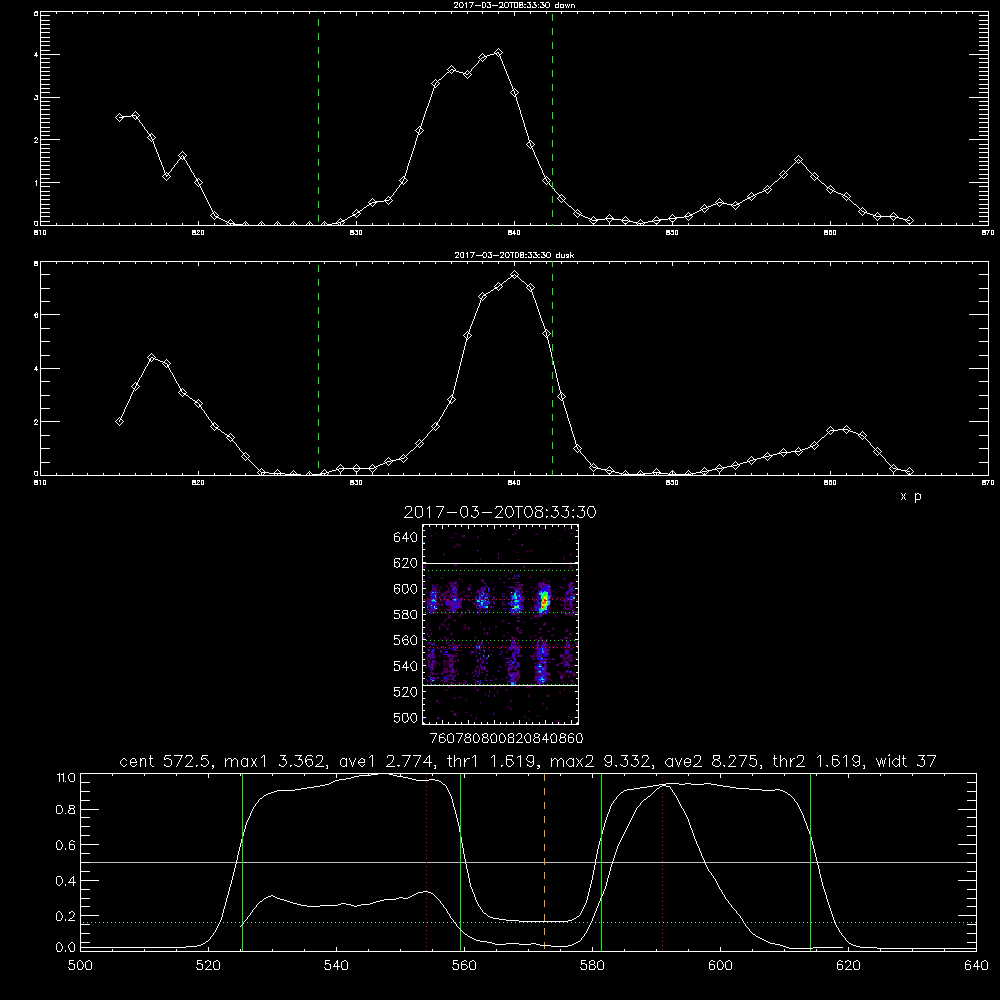1000x1000 pixels.
Task: Select the 'x p' axis label
Action: click(x=911, y=496)
